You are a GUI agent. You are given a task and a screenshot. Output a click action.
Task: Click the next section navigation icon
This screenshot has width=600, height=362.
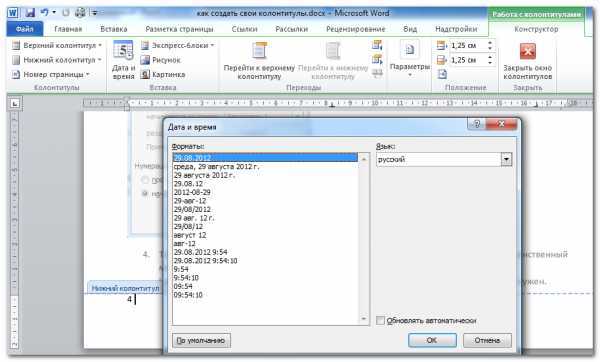tap(377, 59)
